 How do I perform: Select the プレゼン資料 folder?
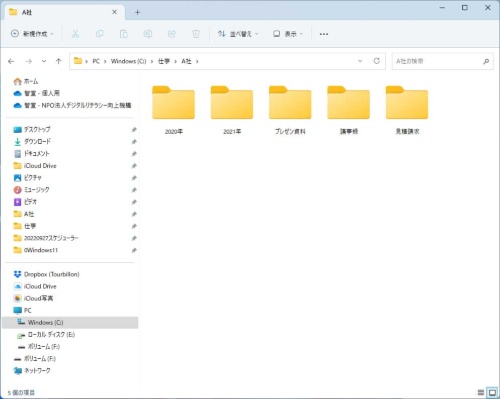[x=290, y=110]
